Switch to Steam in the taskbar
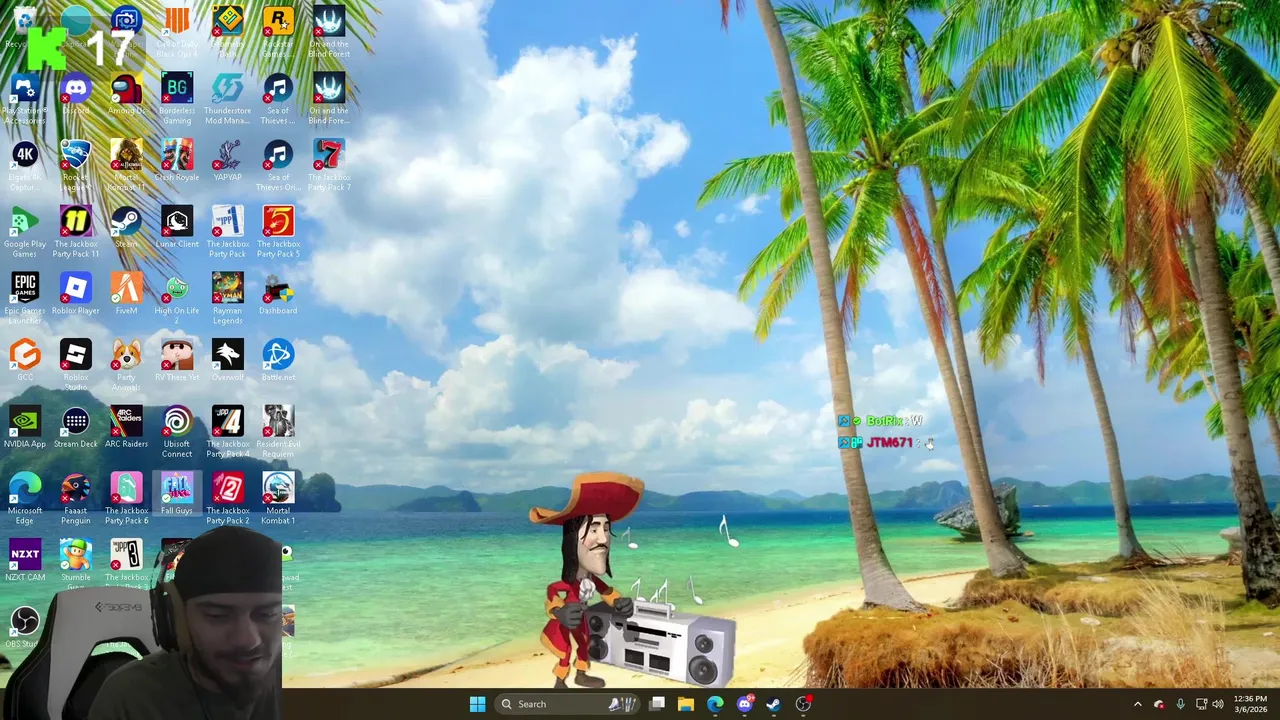Viewport: 1280px width, 720px height. pos(773,704)
